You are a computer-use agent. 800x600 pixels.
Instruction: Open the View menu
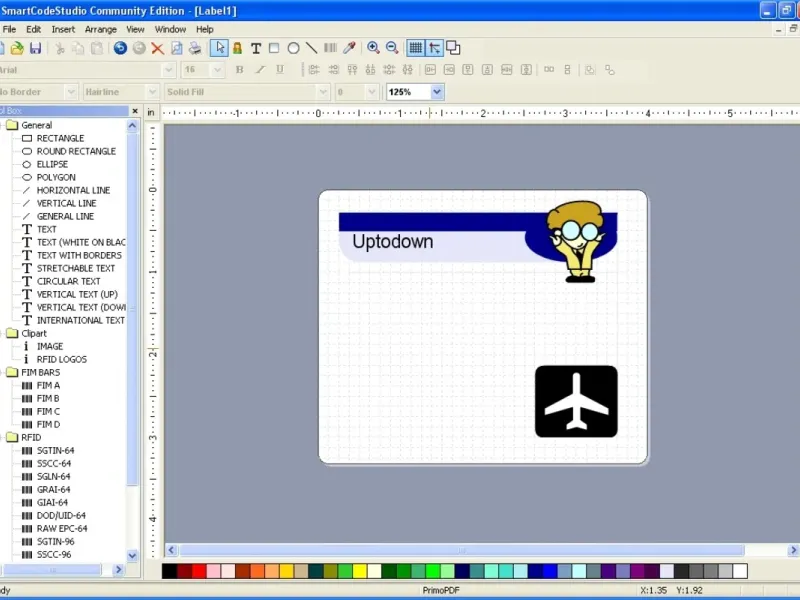[x=135, y=29]
